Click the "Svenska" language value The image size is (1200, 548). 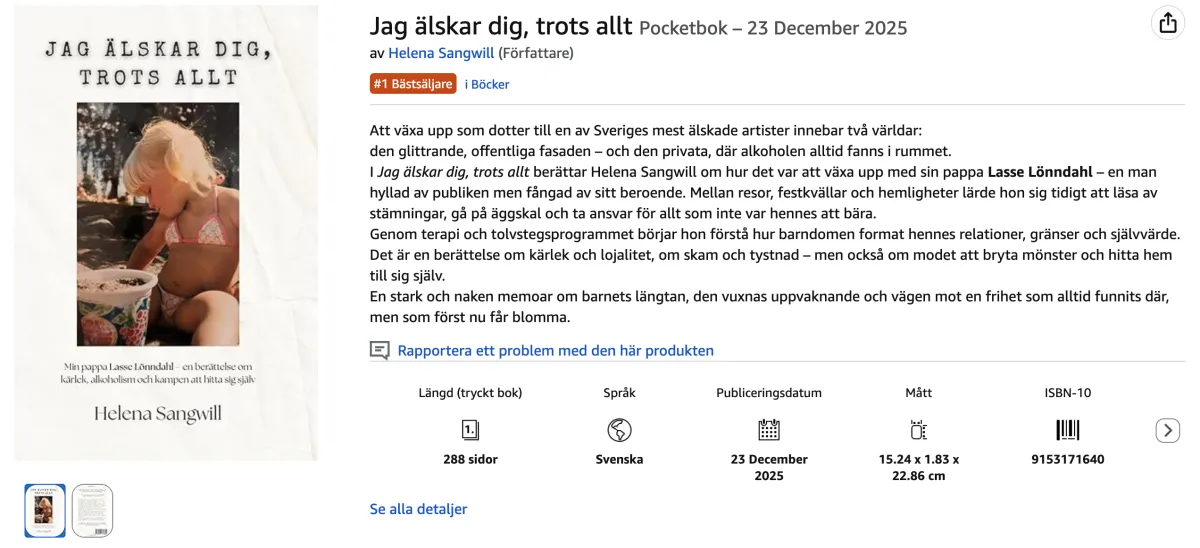[x=619, y=460]
